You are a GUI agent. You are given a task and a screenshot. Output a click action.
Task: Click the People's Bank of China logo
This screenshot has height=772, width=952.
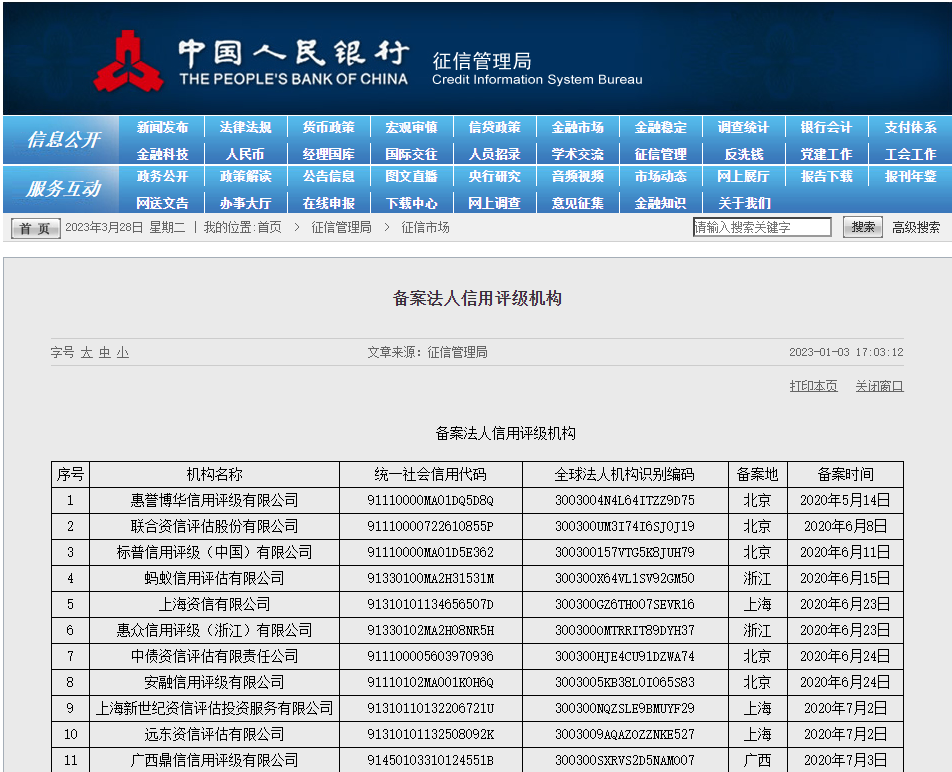(x=129, y=61)
